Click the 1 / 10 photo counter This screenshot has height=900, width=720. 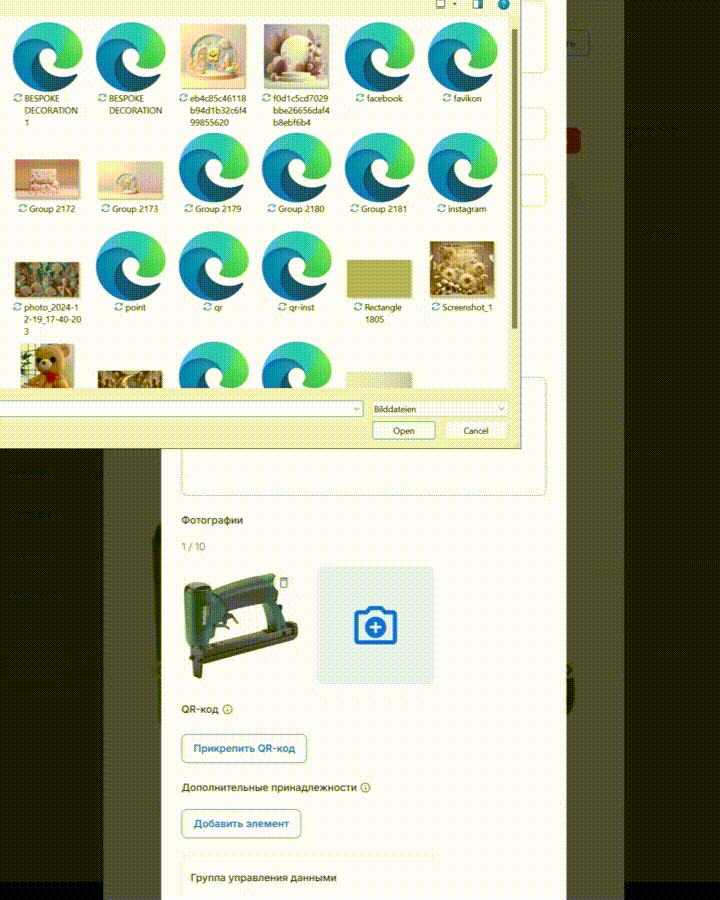click(x=193, y=546)
